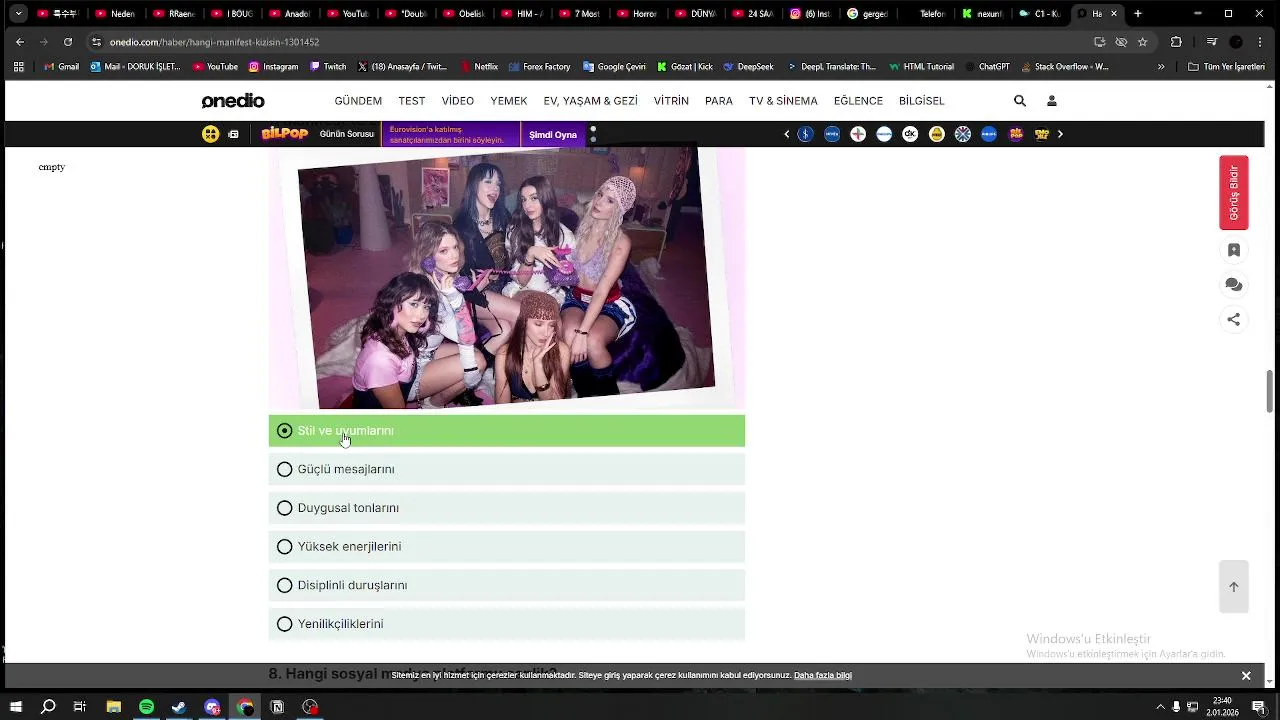This screenshot has height=720, width=1280.
Task: Show hidden system tray icons
Action: click(1160, 707)
